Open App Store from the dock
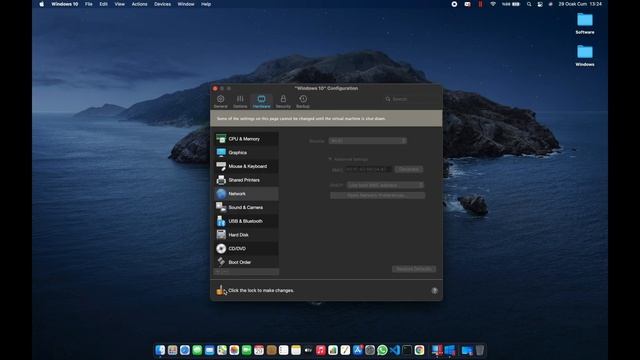The height and width of the screenshot is (360, 640). 358,350
